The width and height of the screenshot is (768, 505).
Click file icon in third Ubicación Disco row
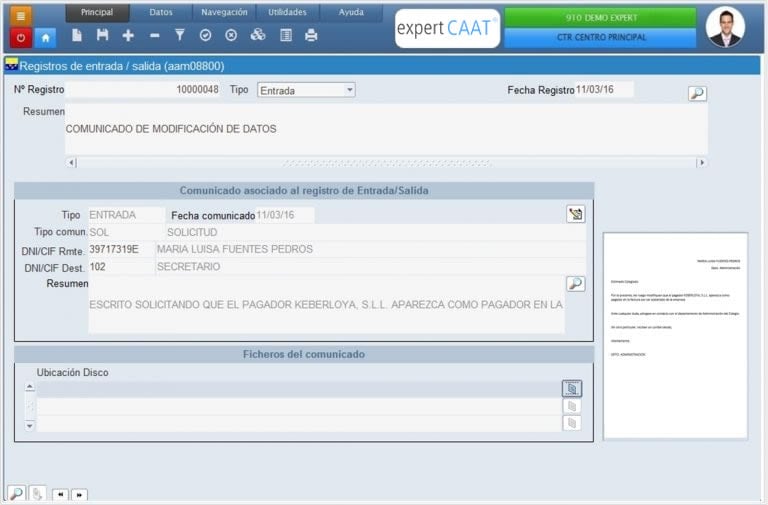[x=572, y=423]
